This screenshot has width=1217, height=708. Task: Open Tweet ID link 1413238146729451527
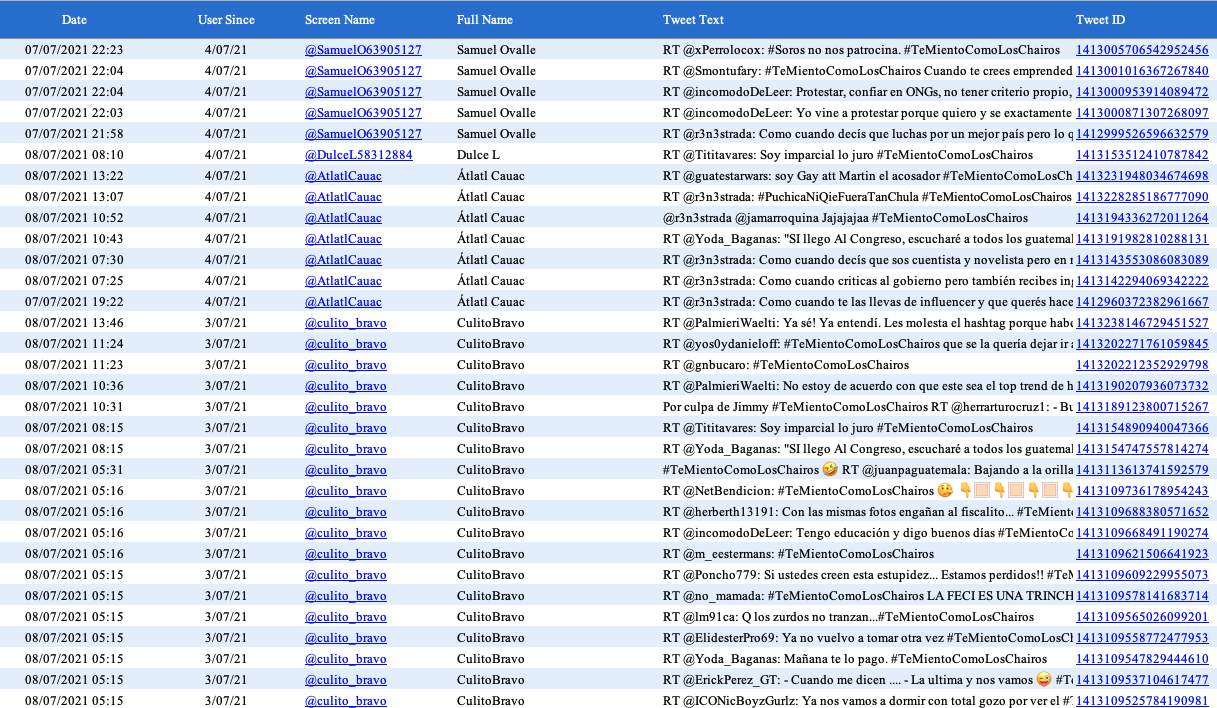1142,323
